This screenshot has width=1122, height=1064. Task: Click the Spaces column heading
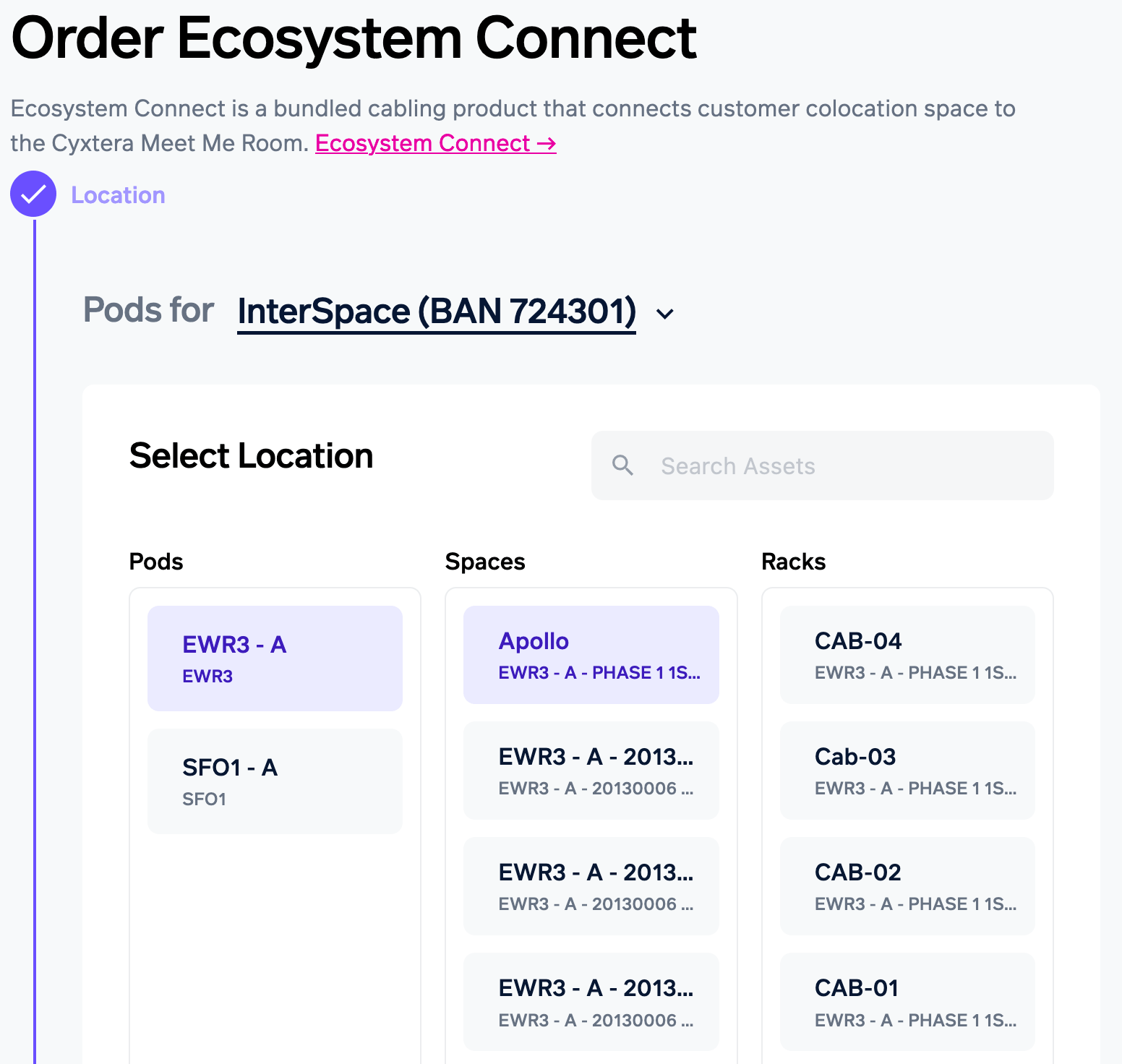pyautogui.click(x=485, y=562)
